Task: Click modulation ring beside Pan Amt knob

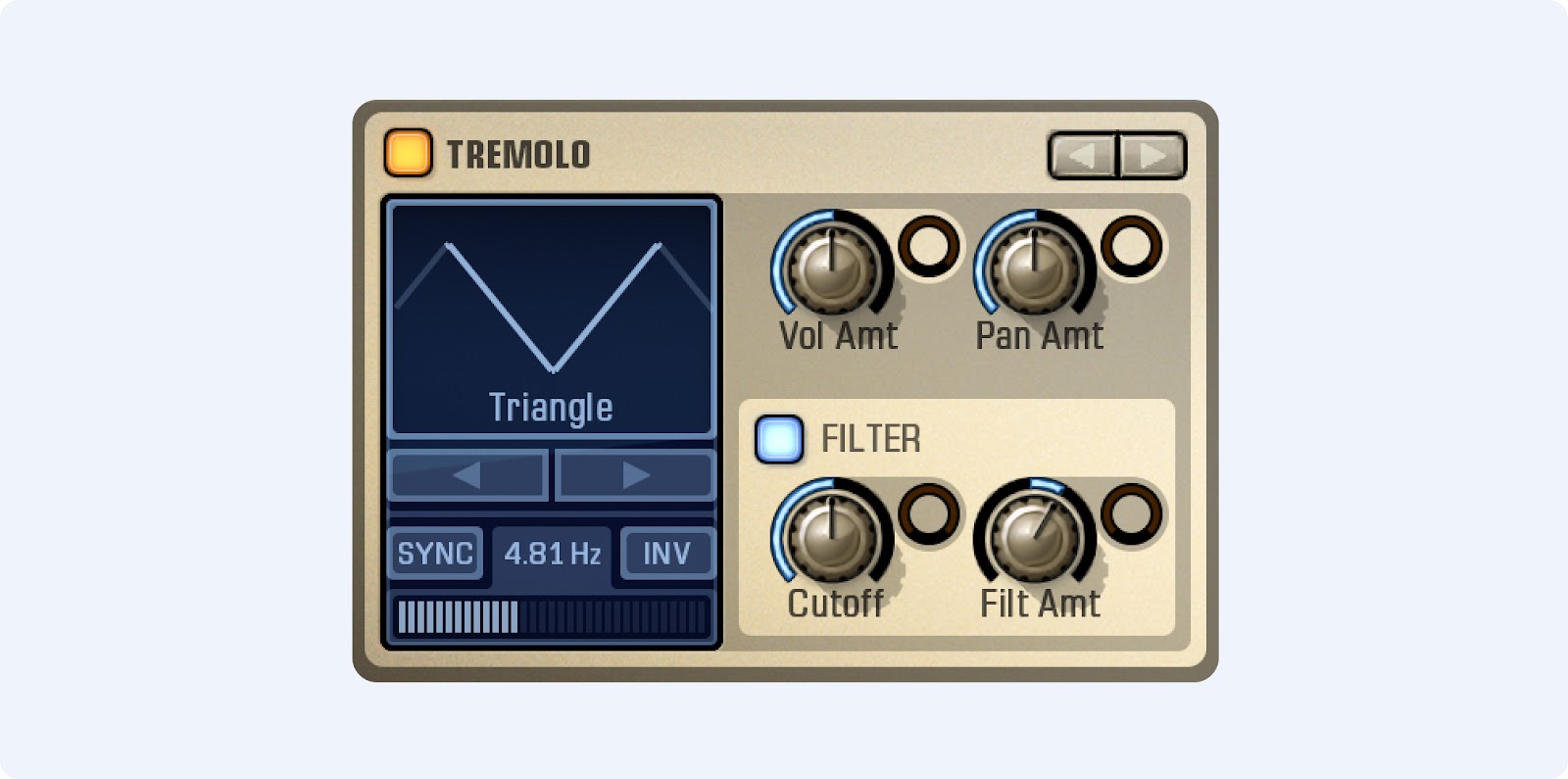Action: (1132, 245)
